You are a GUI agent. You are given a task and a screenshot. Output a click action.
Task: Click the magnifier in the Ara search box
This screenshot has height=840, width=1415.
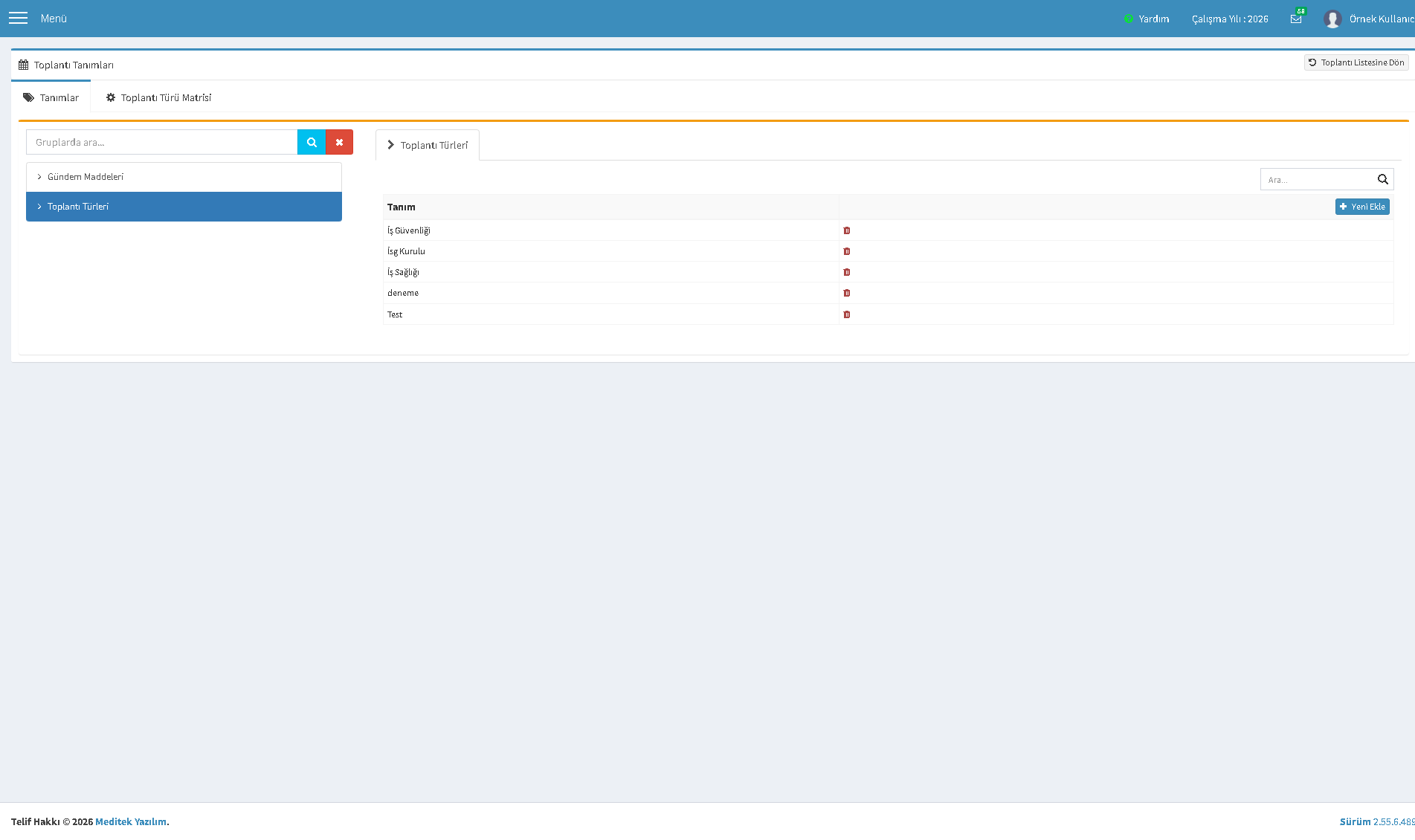click(1382, 179)
